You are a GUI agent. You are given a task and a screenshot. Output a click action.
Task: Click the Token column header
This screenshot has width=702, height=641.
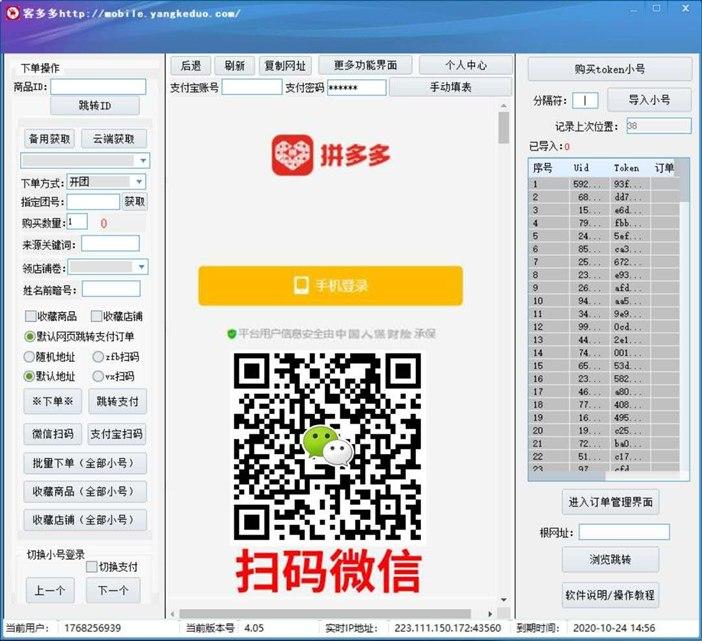click(626, 168)
